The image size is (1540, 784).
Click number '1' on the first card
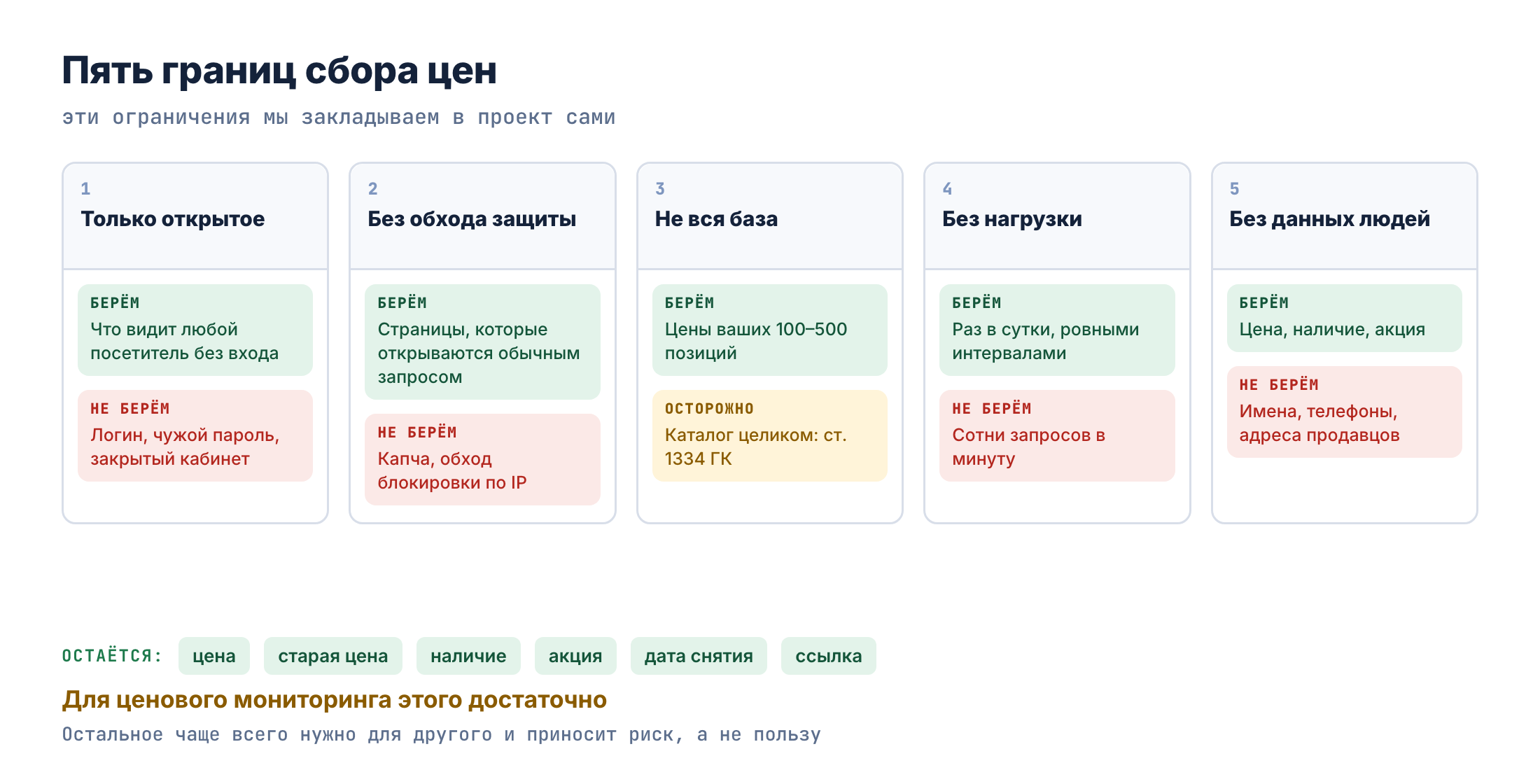tap(85, 188)
